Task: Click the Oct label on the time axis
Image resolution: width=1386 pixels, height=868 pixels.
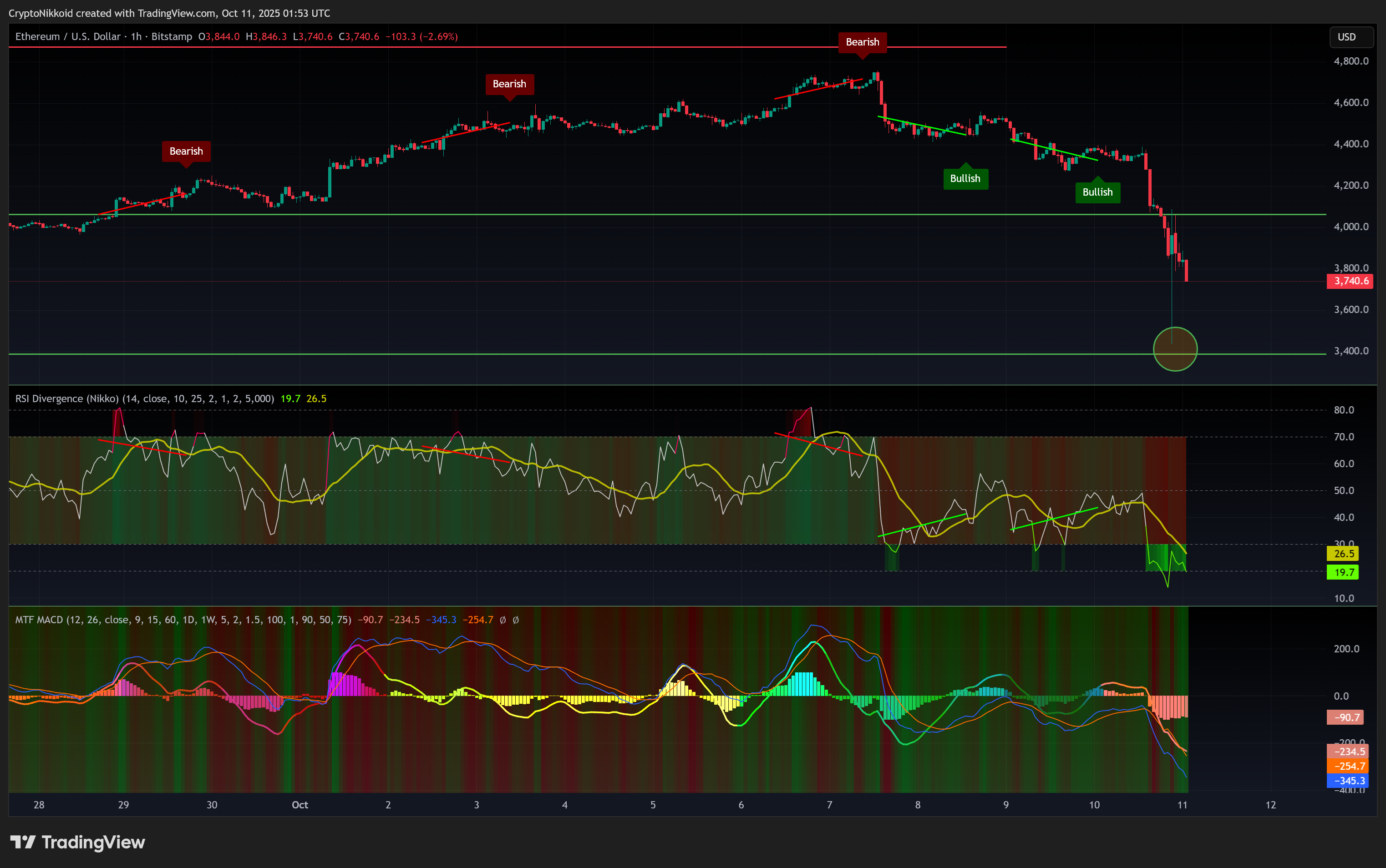Action: (x=300, y=805)
